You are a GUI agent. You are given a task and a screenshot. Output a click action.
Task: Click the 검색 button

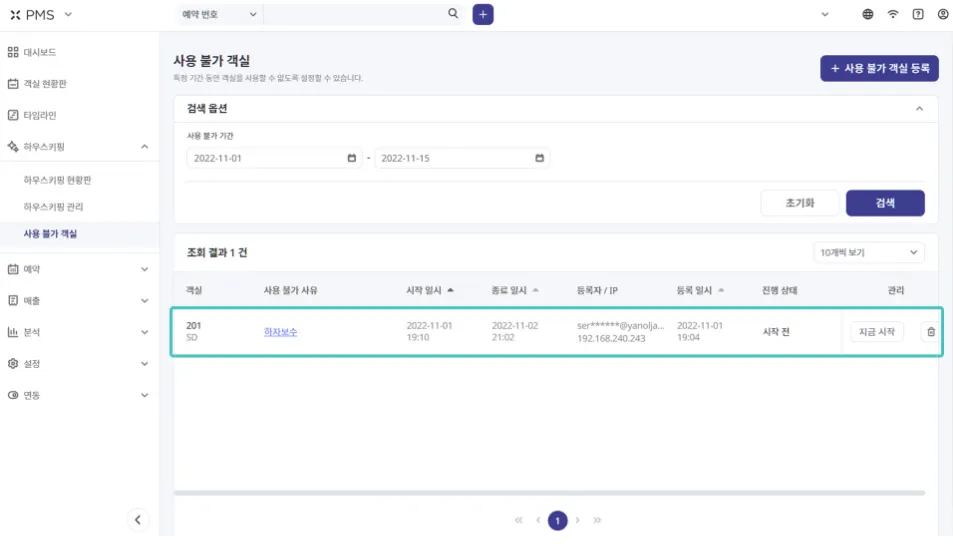coord(884,203)
